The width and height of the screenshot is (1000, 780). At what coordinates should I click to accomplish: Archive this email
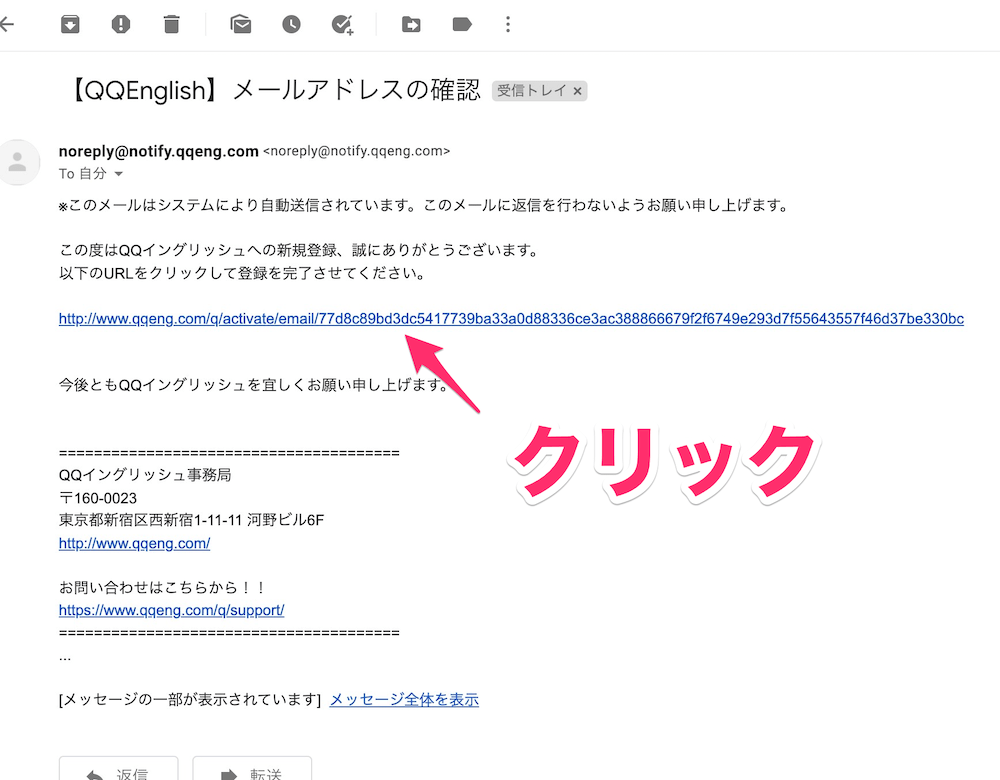click(70, 25)
